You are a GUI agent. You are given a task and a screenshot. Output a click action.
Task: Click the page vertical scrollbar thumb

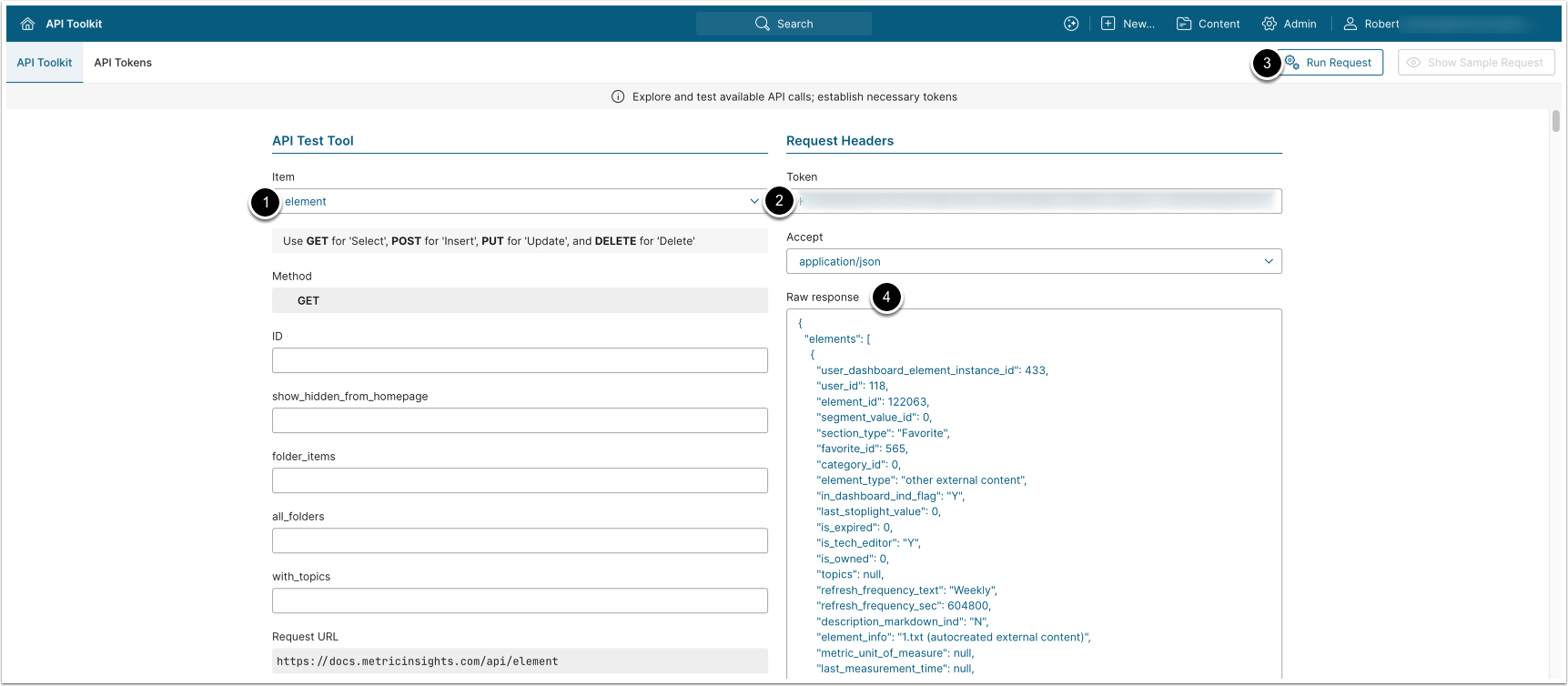tap(1556, 121)
